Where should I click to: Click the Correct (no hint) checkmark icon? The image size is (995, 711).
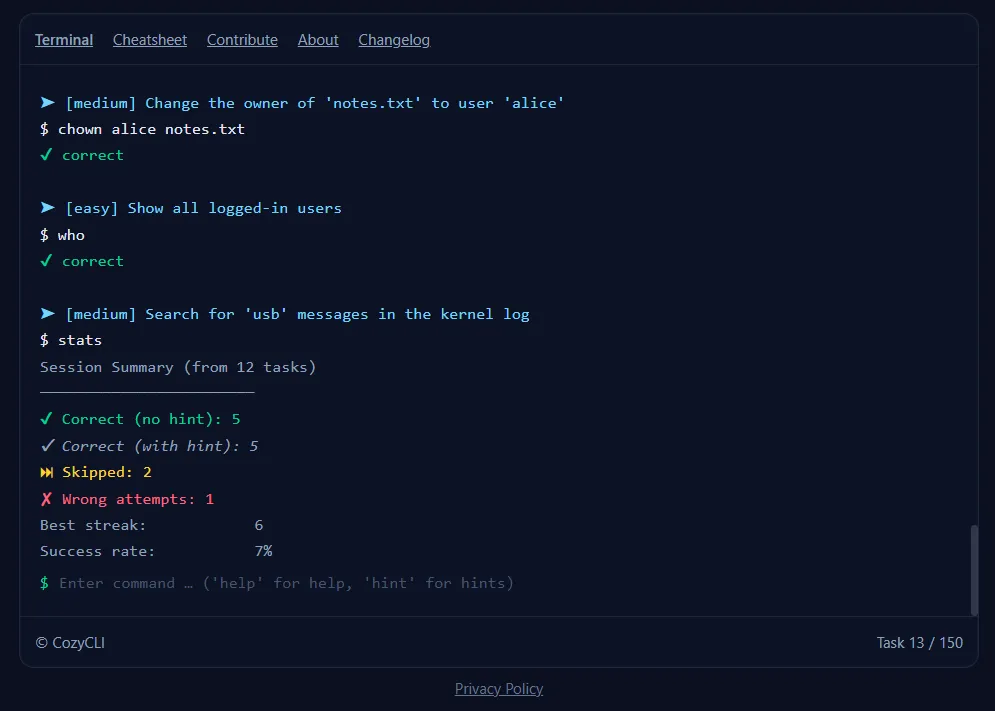[x=46, y=418]
